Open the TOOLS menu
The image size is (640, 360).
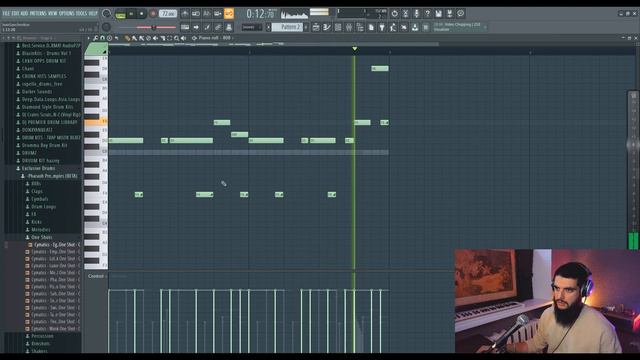pyautogui.click(x=81, y=13)
